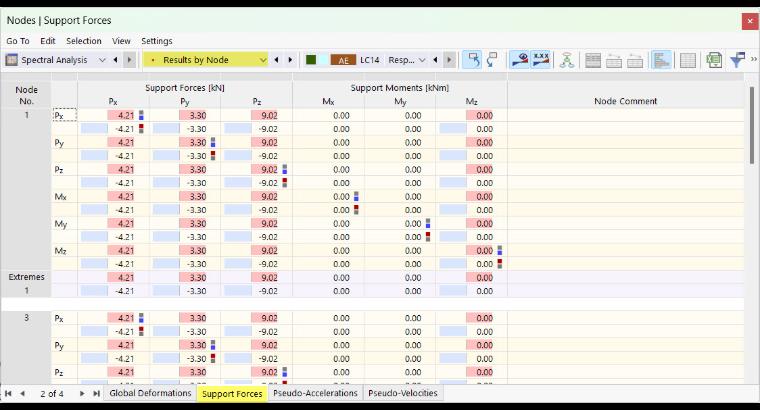Click the brown AE load case badge
This screenshot has height=410, width=760.
(x=343, y=60)
